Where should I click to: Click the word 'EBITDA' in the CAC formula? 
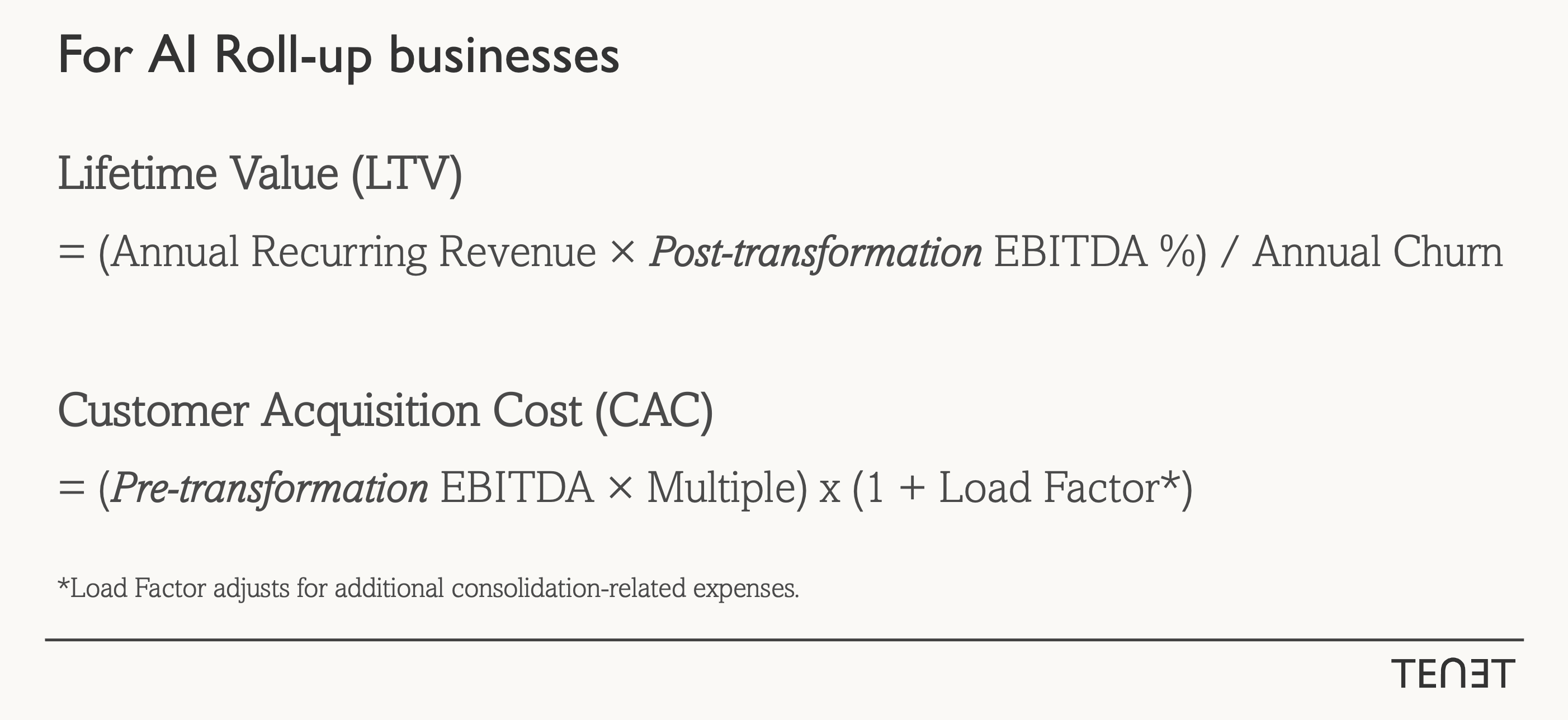point(517,487)
